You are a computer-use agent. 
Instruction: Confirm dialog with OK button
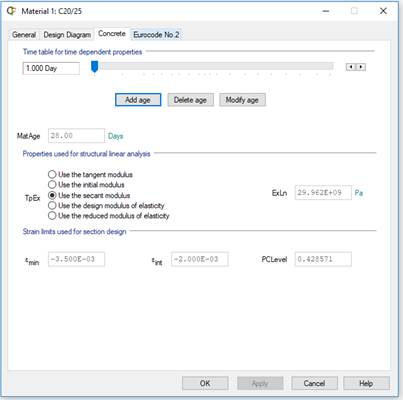(x=205, y=383)
